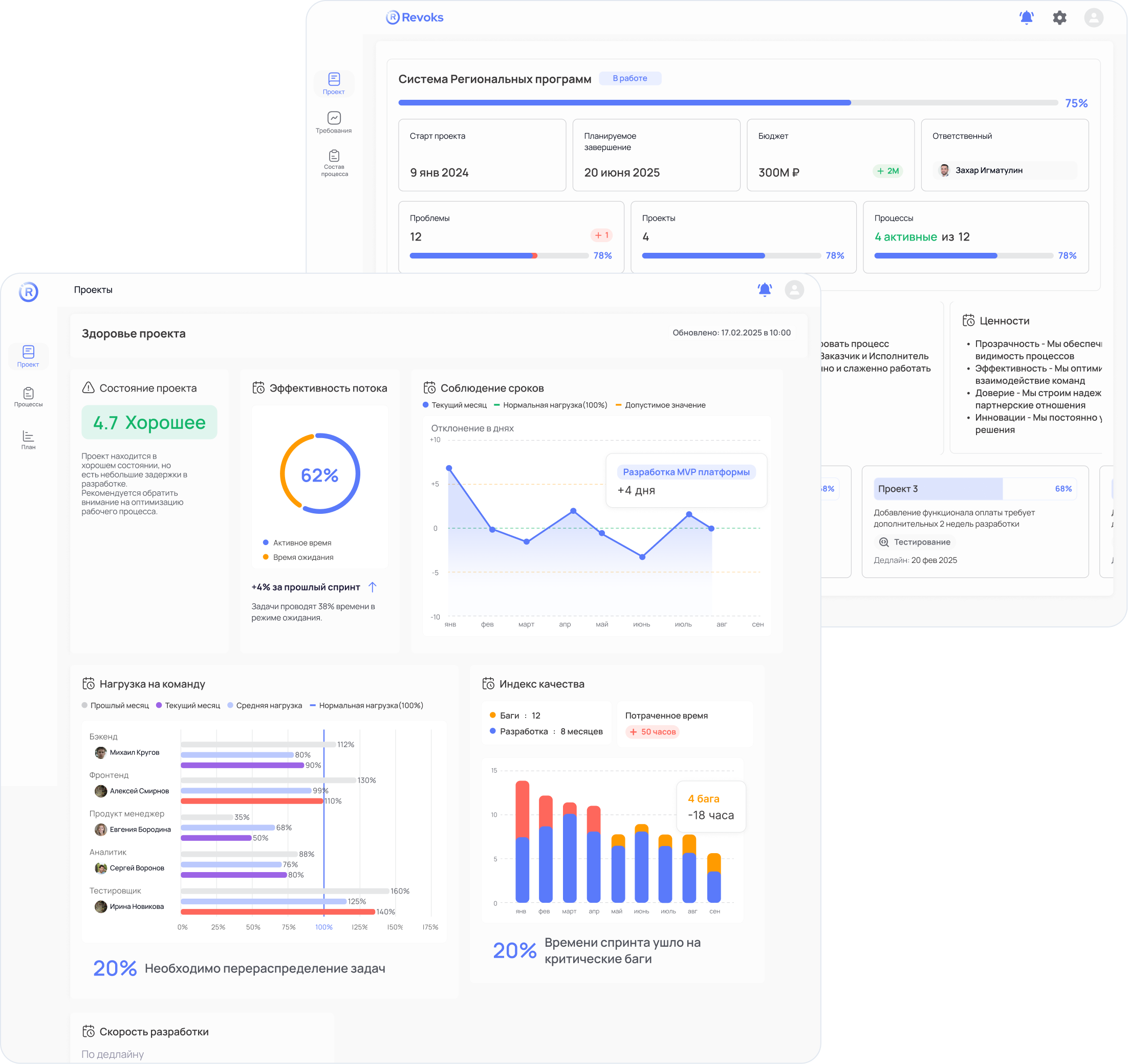This screenshot has height=1064, width=1128.
Task: Open notifications bell in Проекты window
Action: point(764,290)
